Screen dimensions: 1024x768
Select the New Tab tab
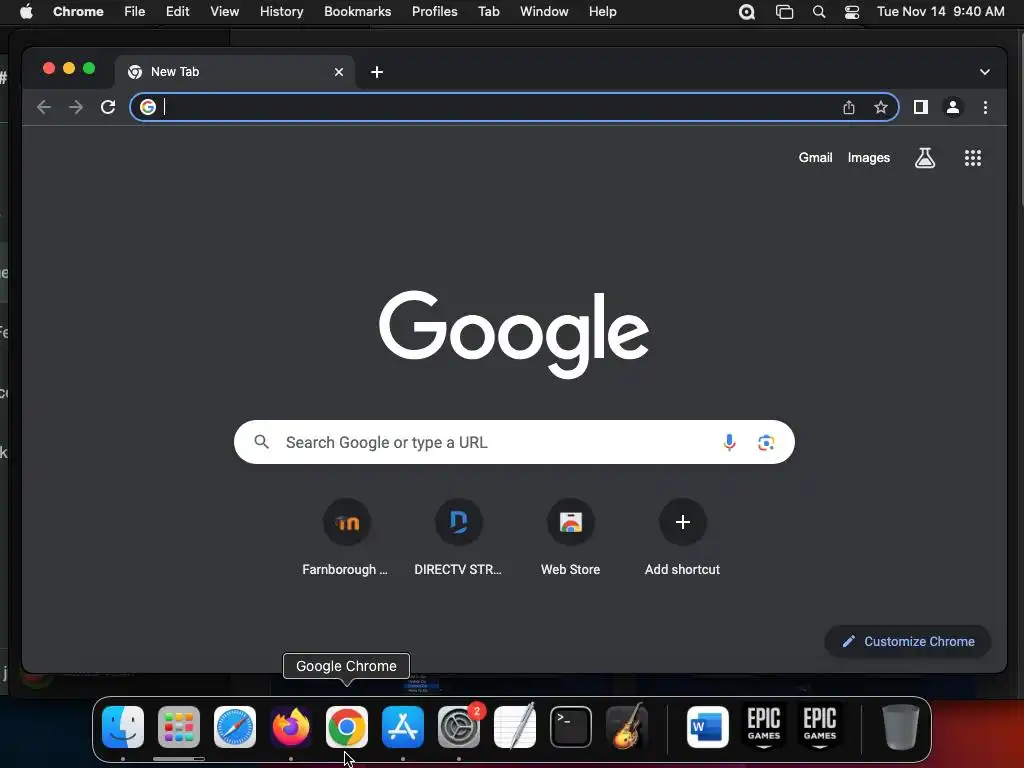click(x=234, y=72)
